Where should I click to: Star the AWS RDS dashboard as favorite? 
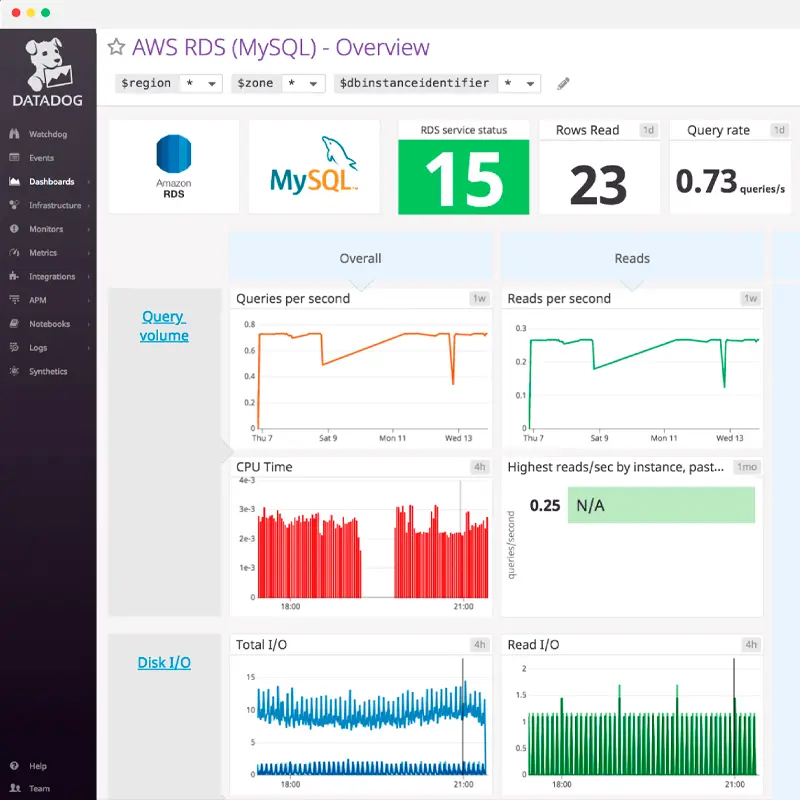(116, 47)
